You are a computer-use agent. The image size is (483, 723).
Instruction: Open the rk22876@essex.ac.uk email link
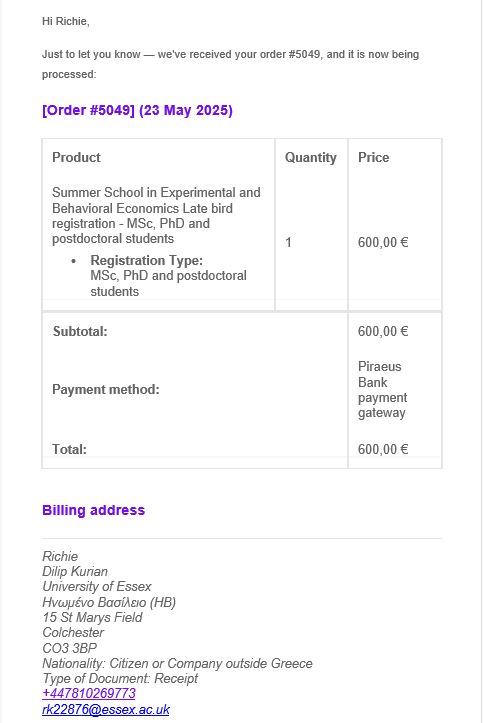[x=106, y=709]
